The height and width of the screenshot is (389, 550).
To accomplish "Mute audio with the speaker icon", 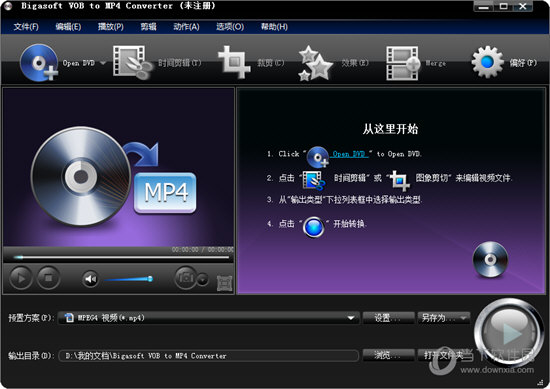I will click(90, 279).
